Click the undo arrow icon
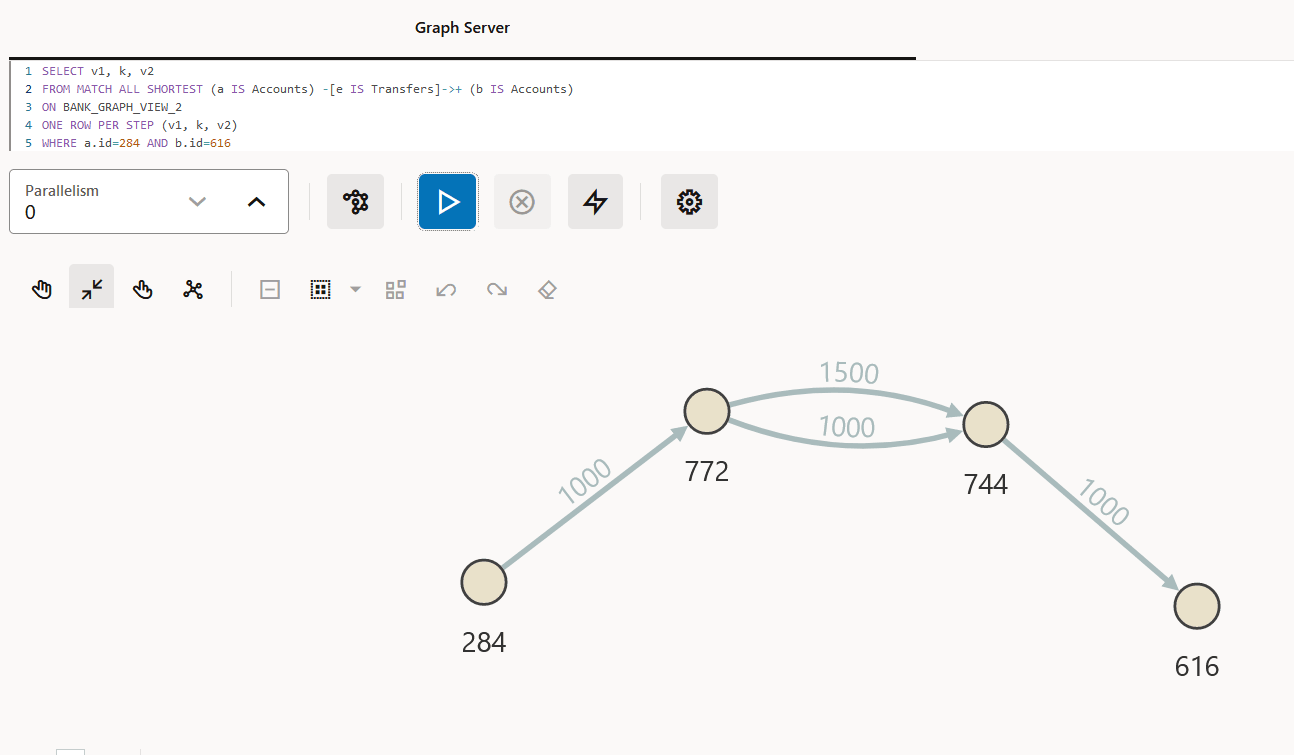Viewport: 1294px width, 755px height. point(446,289)
